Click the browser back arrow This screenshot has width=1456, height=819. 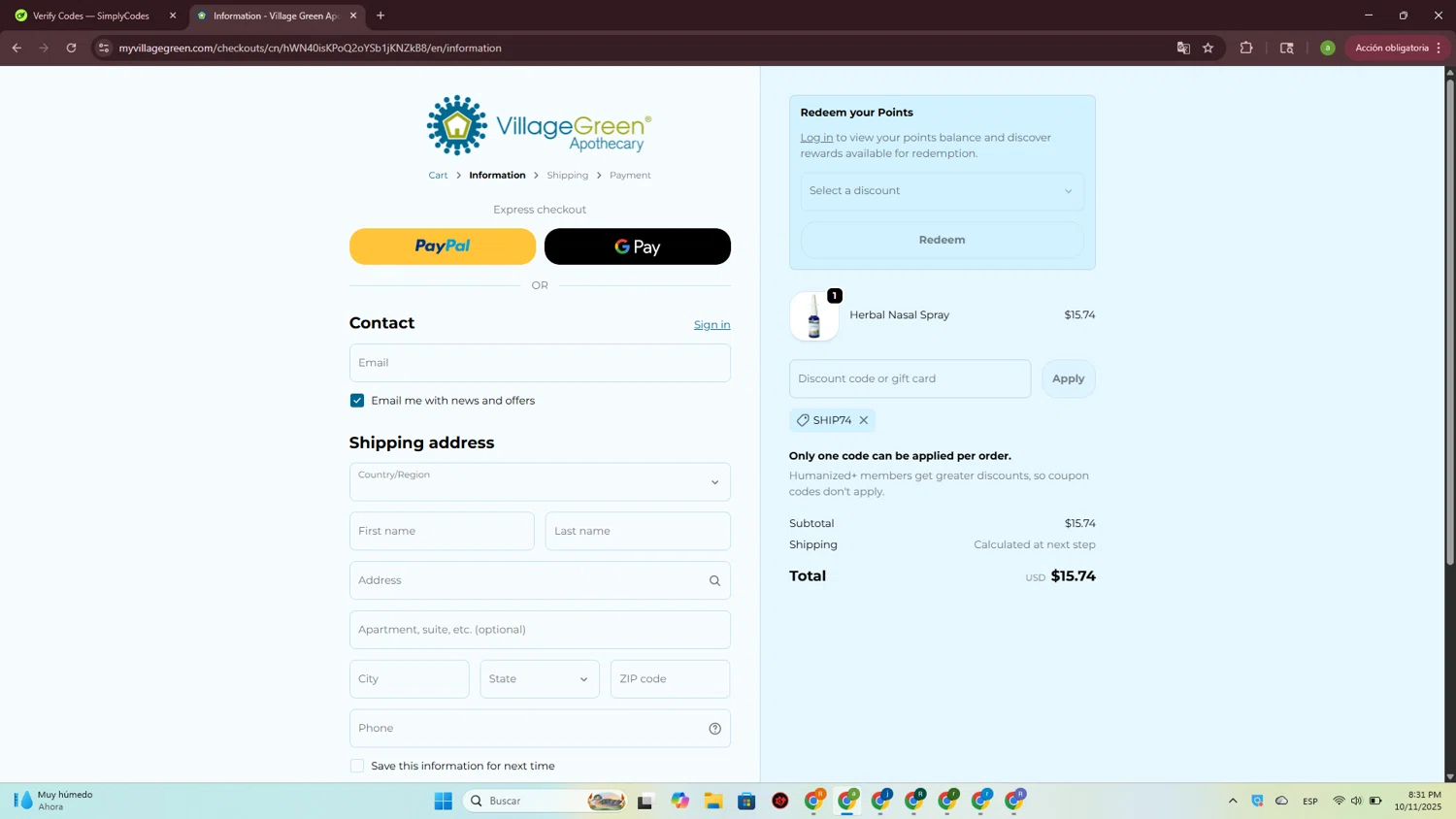[x=17, y=48]
